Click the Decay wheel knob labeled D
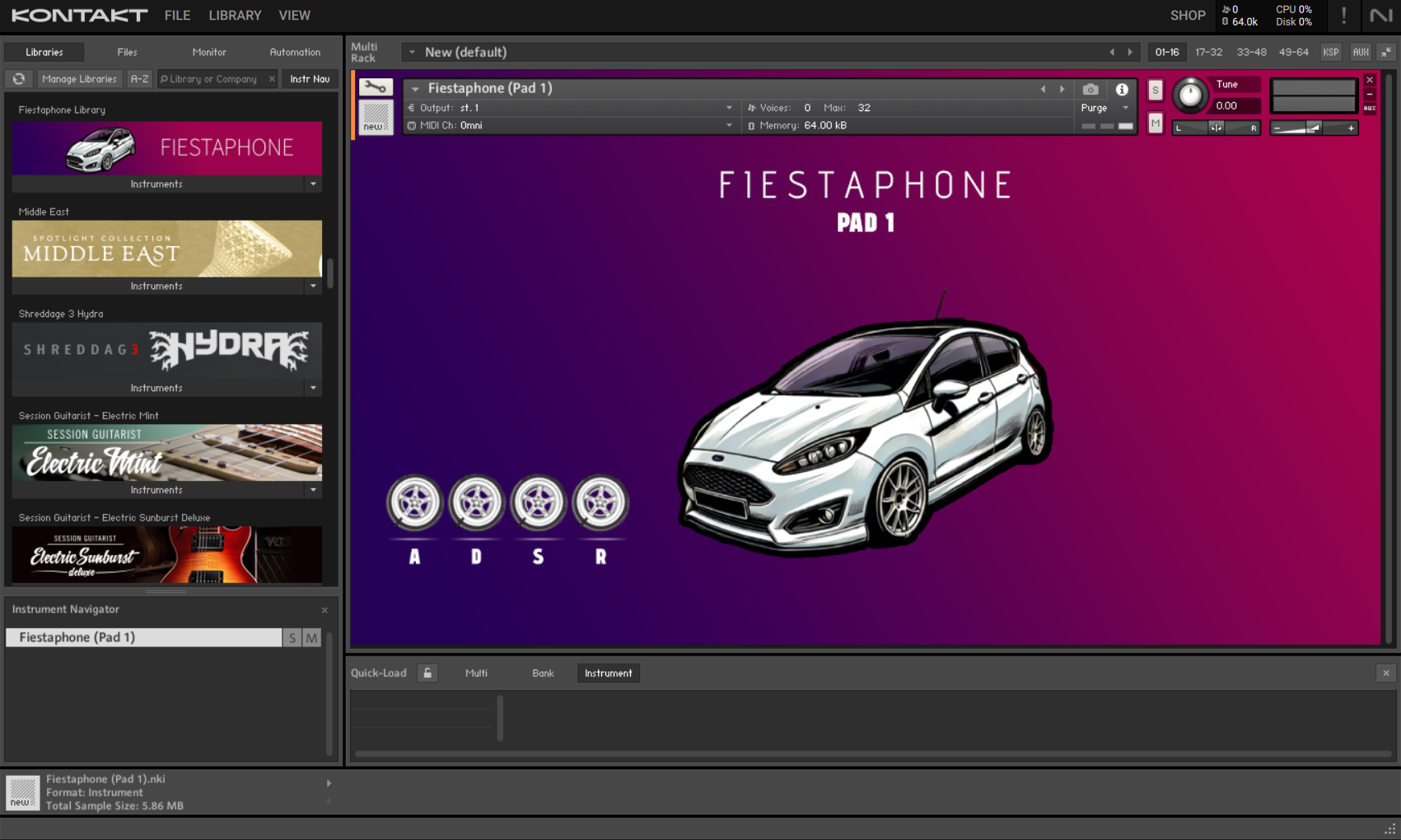1401x840 pixels. 476,502
